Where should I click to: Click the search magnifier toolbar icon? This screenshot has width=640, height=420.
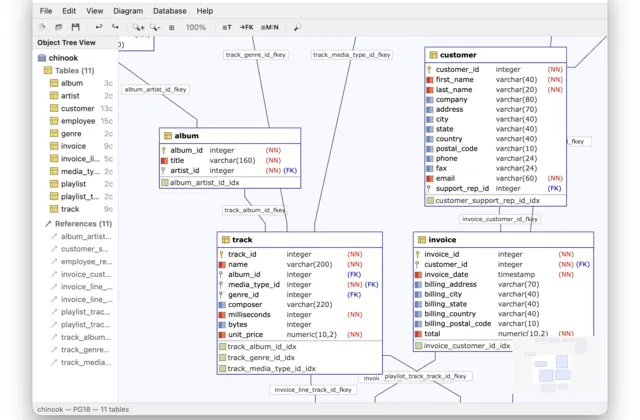click(298, 27)
